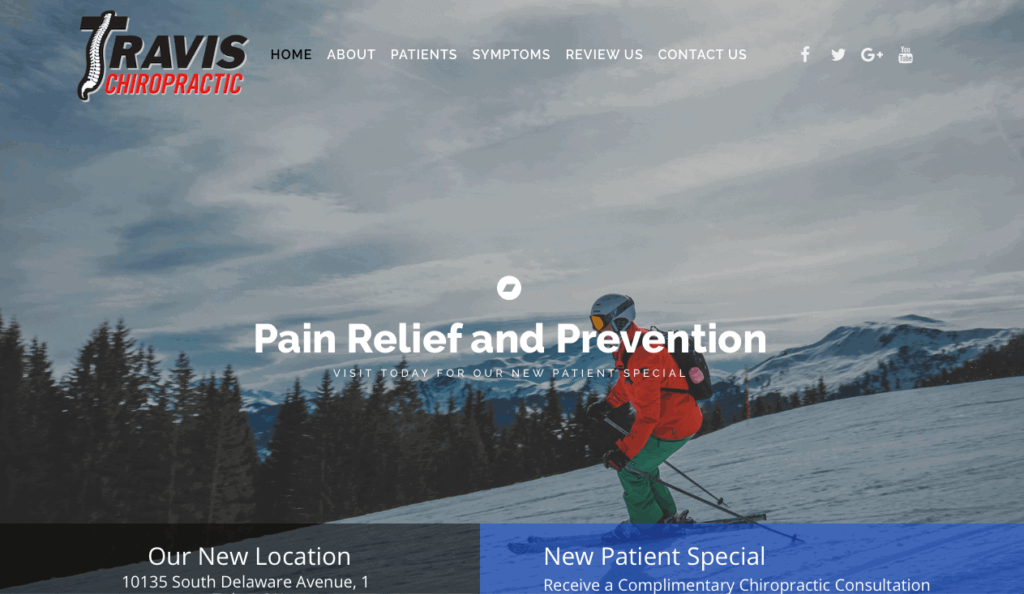Viewport: 1024px width, 594px height.
Task: Click the Travis Chiropractic logo
Action: click(163, 56)
